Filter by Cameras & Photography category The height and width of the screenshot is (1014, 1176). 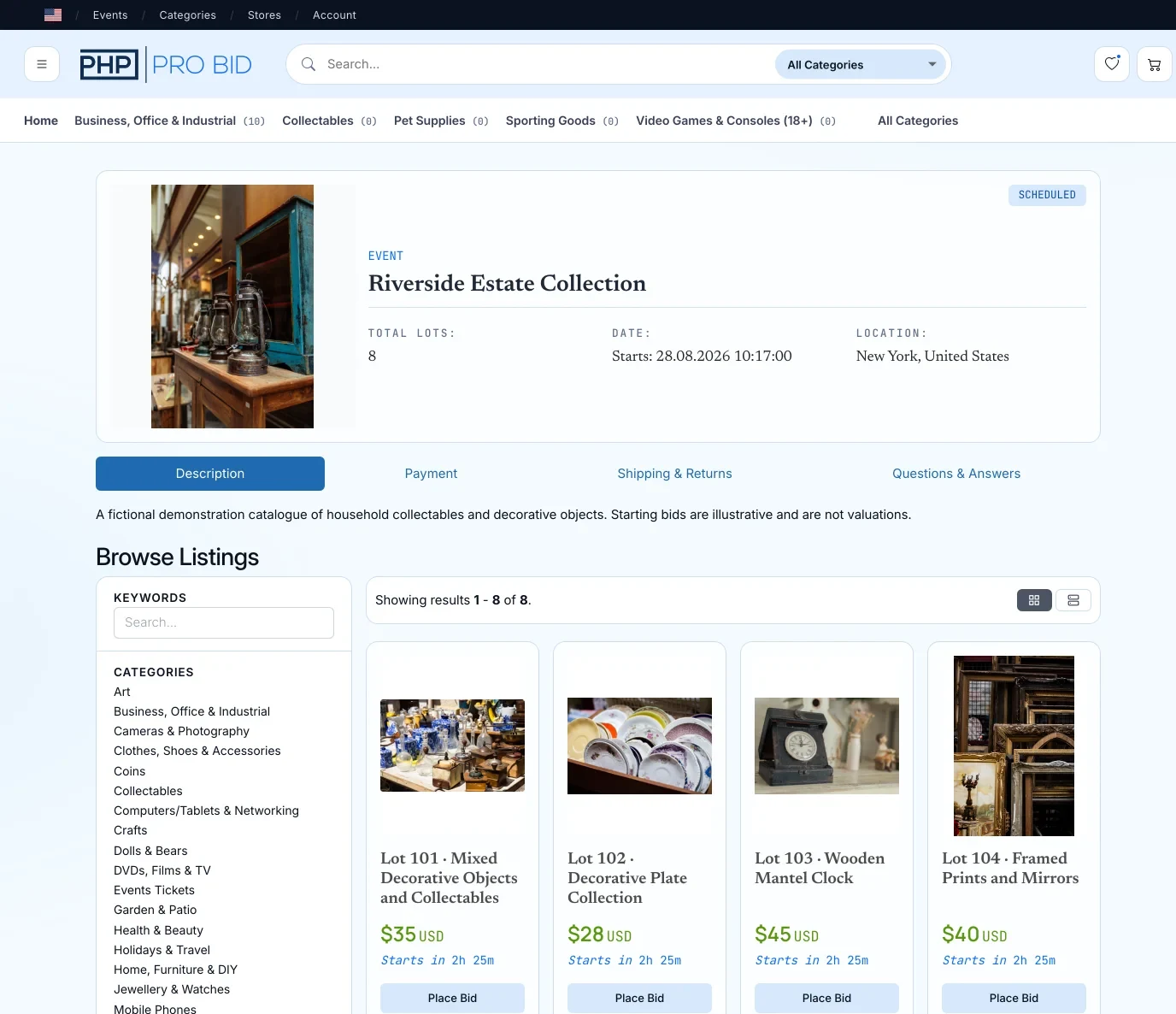click(x=181, y=731)
